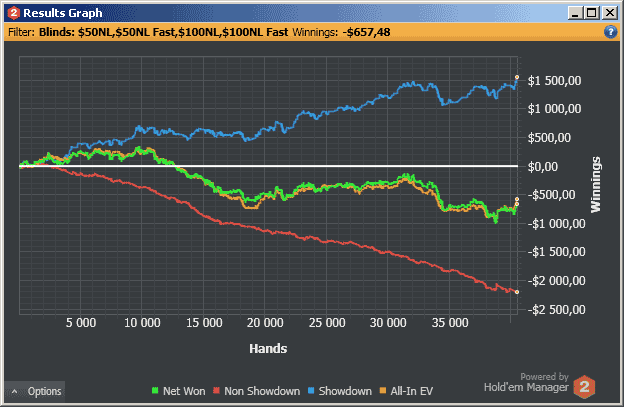Click the blue Showdown color square

point(311,391)
